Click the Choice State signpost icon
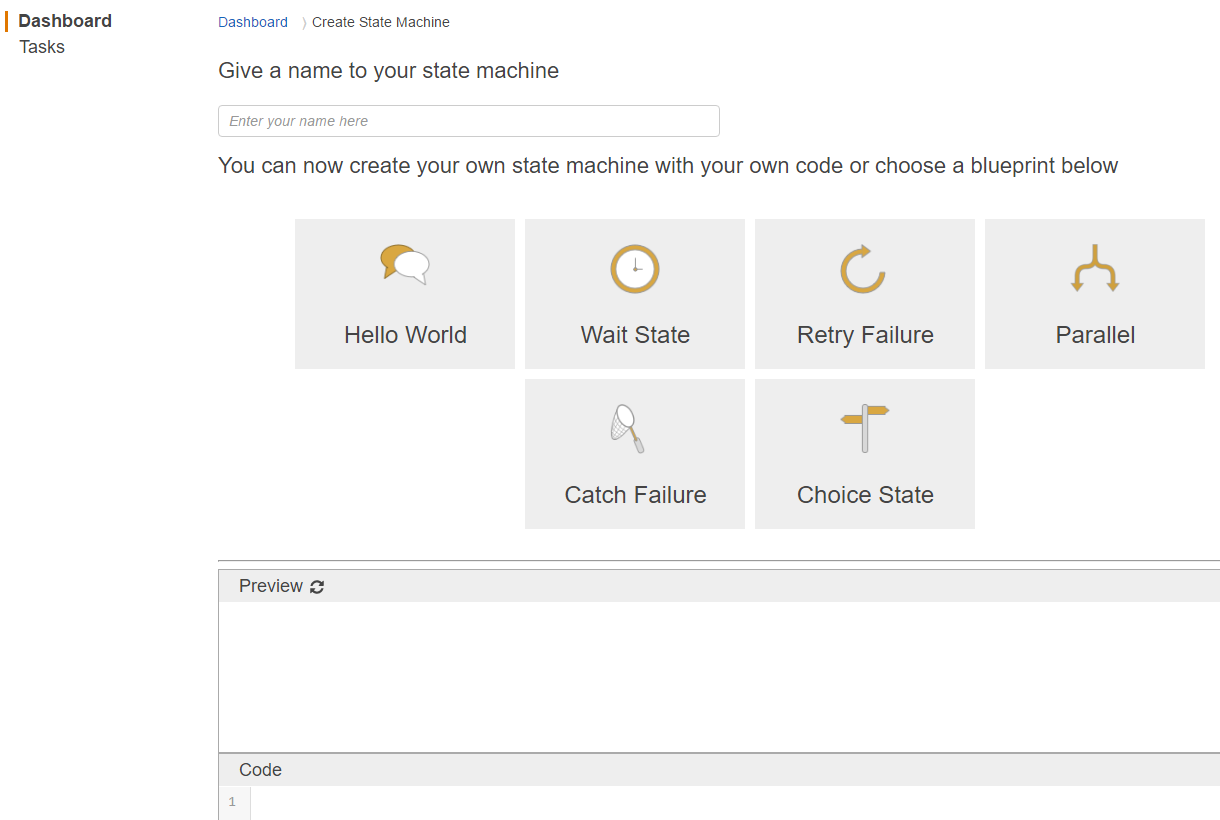Image resolution: width=1220 pixels, height=820 pixels. (865, 427)
